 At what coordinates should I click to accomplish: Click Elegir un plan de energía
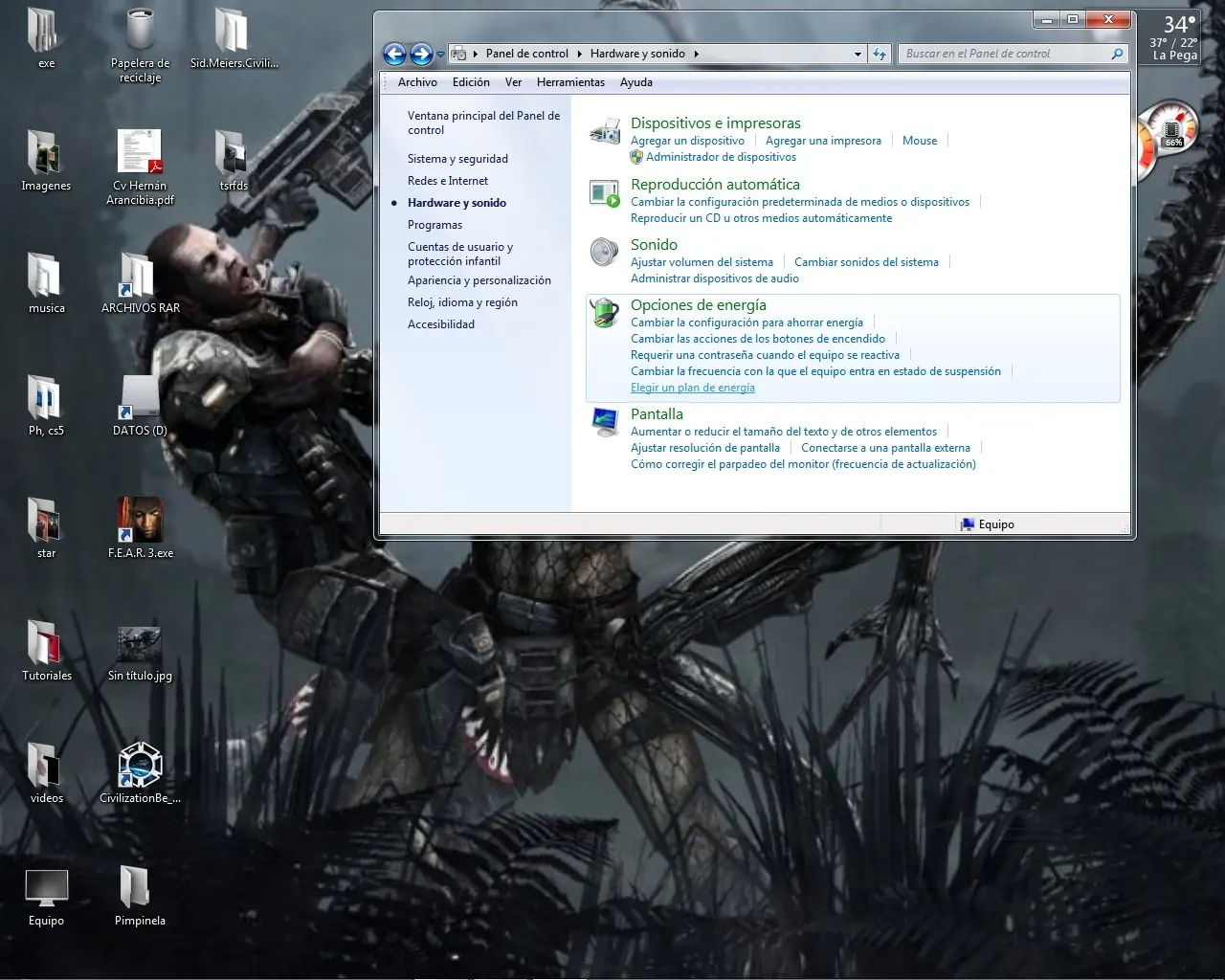[x=693, y=388]
